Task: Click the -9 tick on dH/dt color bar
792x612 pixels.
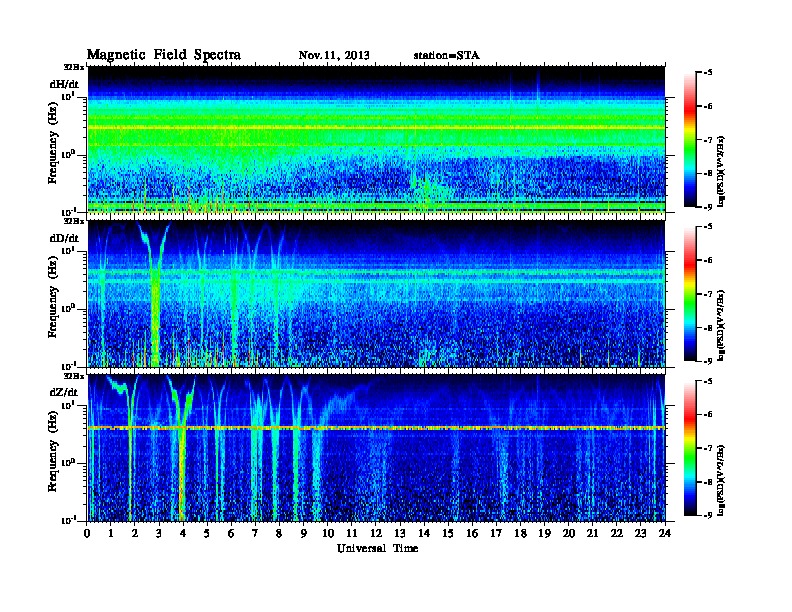Action: 708,207
